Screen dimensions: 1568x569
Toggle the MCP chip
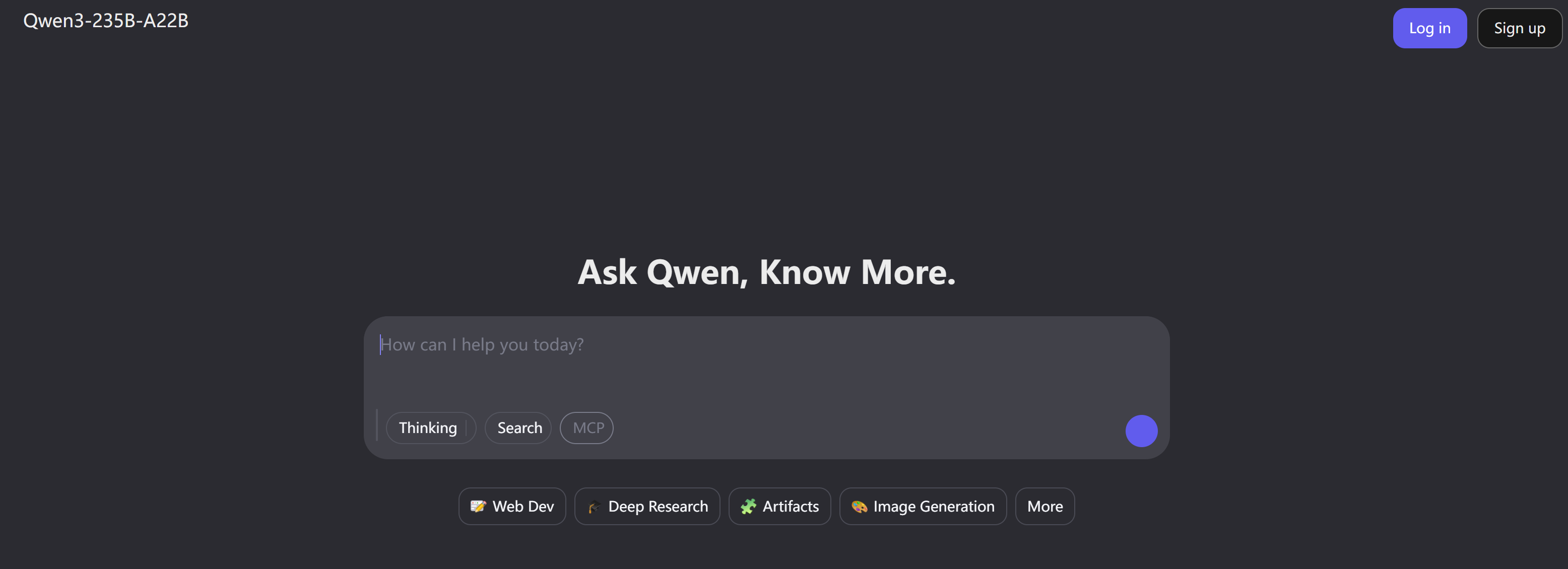click(x=586, y=428)
